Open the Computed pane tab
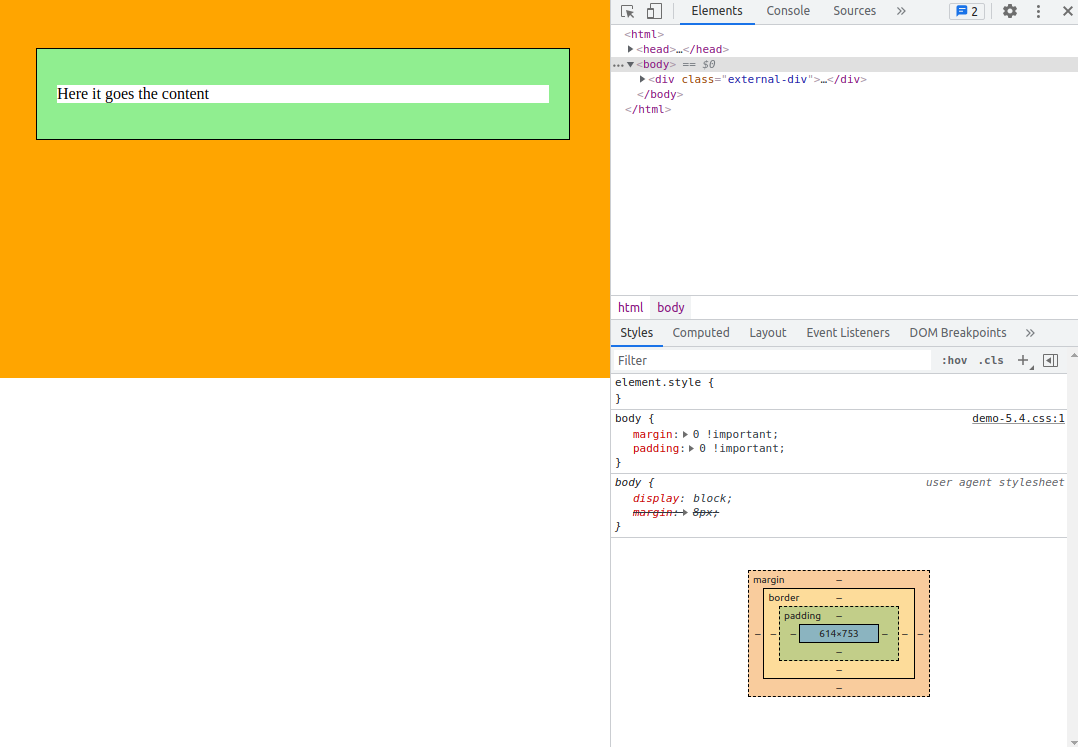Image resolution: width=1078 pixels, height=747 pixels. [701, 333]
